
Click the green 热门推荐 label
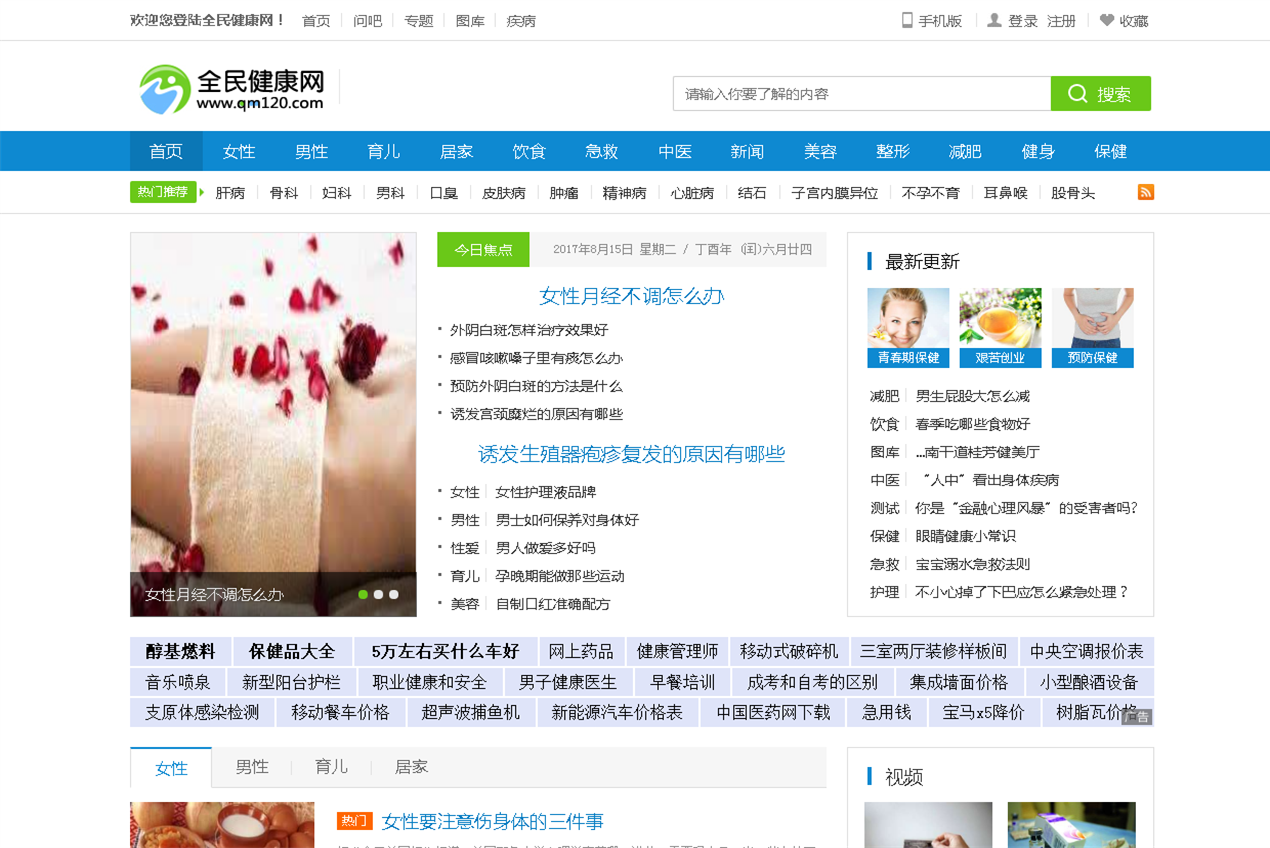(163, 192)
